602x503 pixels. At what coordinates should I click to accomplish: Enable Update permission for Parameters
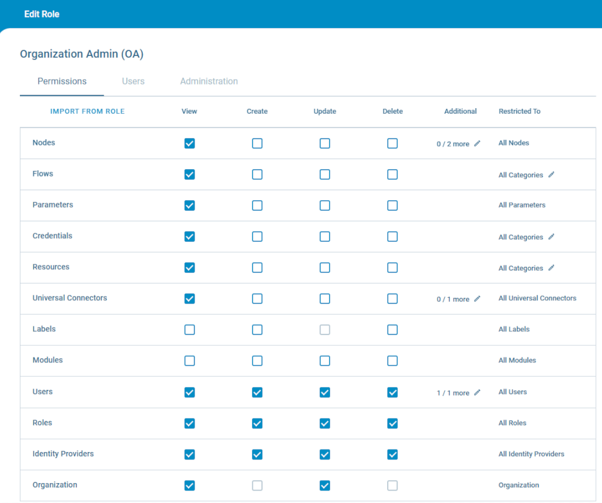324,206
